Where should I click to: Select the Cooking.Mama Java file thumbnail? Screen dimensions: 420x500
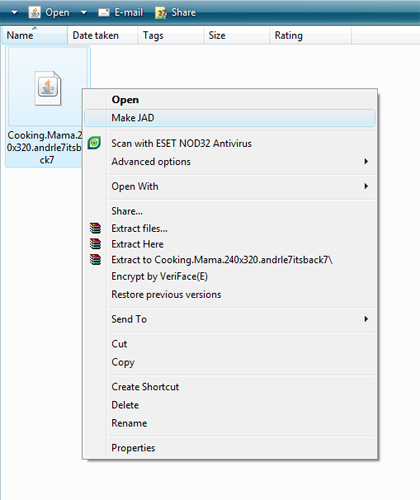tap(48, 88)
